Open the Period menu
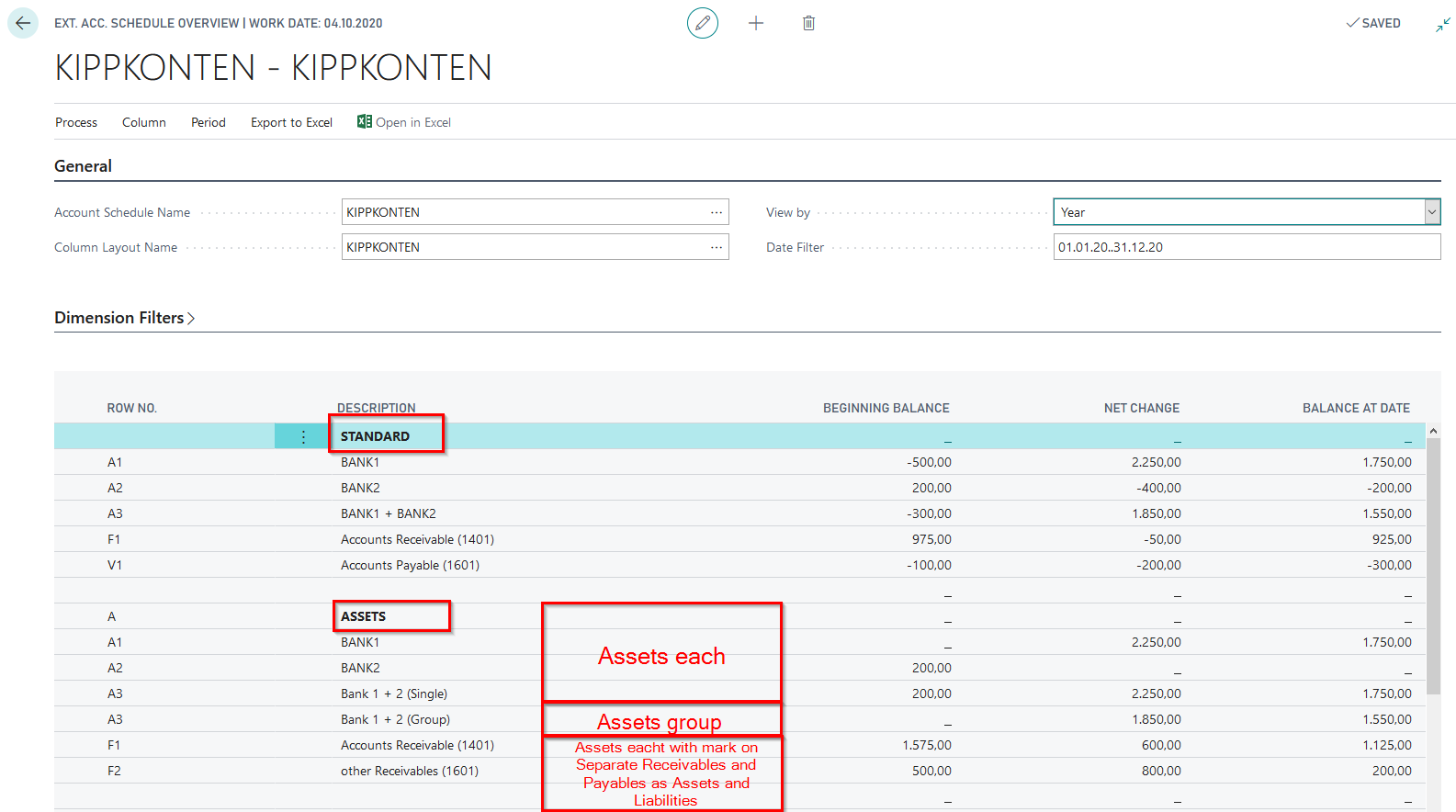Image resolution: width=1456 pixels, height=812 pixels. 209,122
